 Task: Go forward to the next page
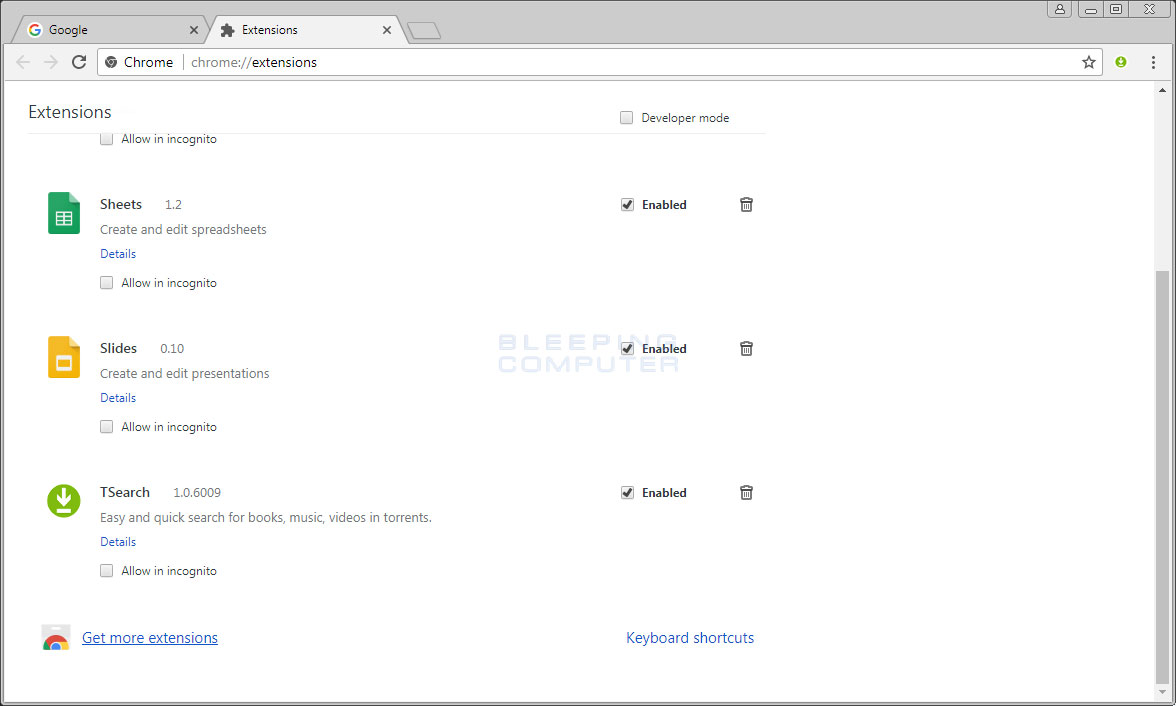(50, 62)
